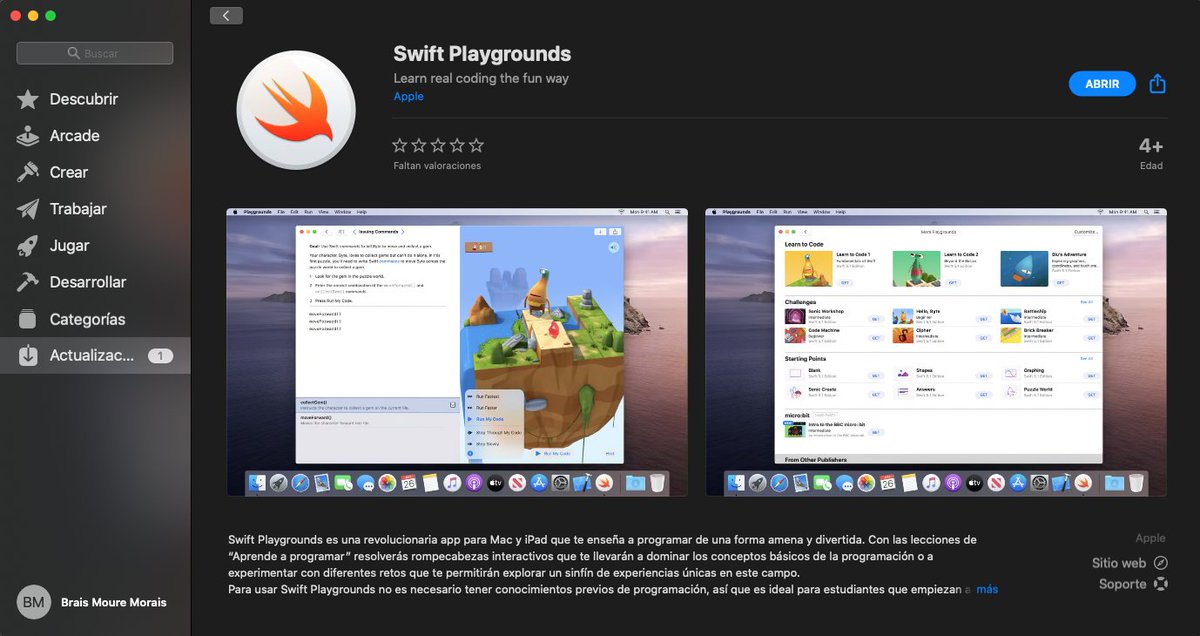
Task: Open the Categorías sidebar section
Action: pos(95,319)
